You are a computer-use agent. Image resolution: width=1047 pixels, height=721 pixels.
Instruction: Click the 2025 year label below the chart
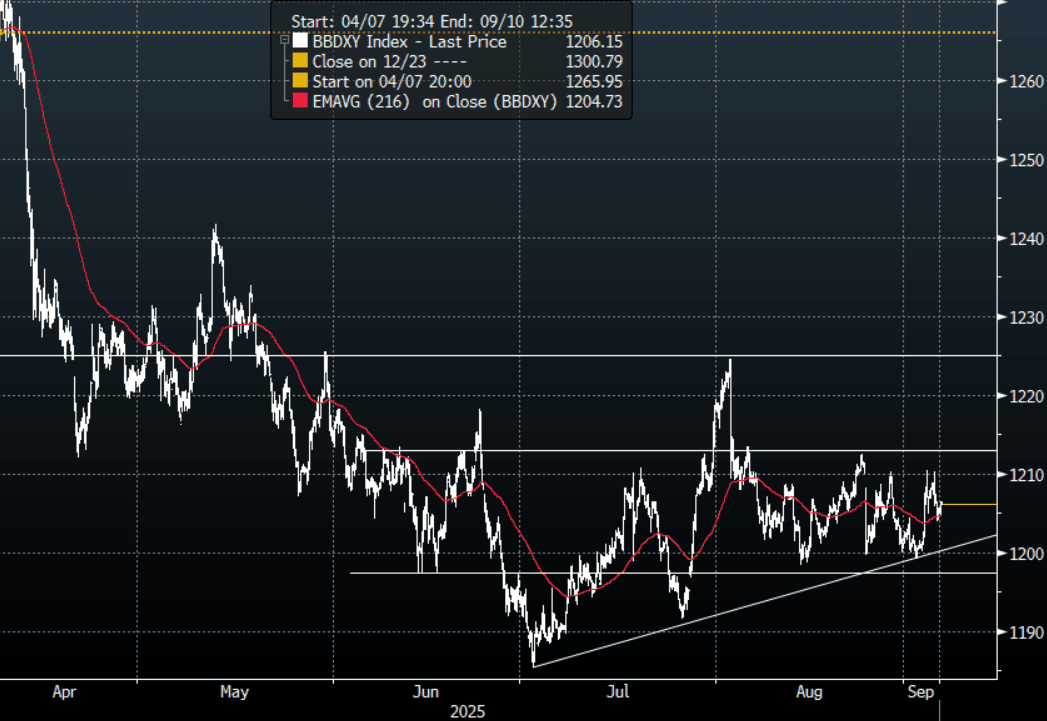(x=468, y=711)
